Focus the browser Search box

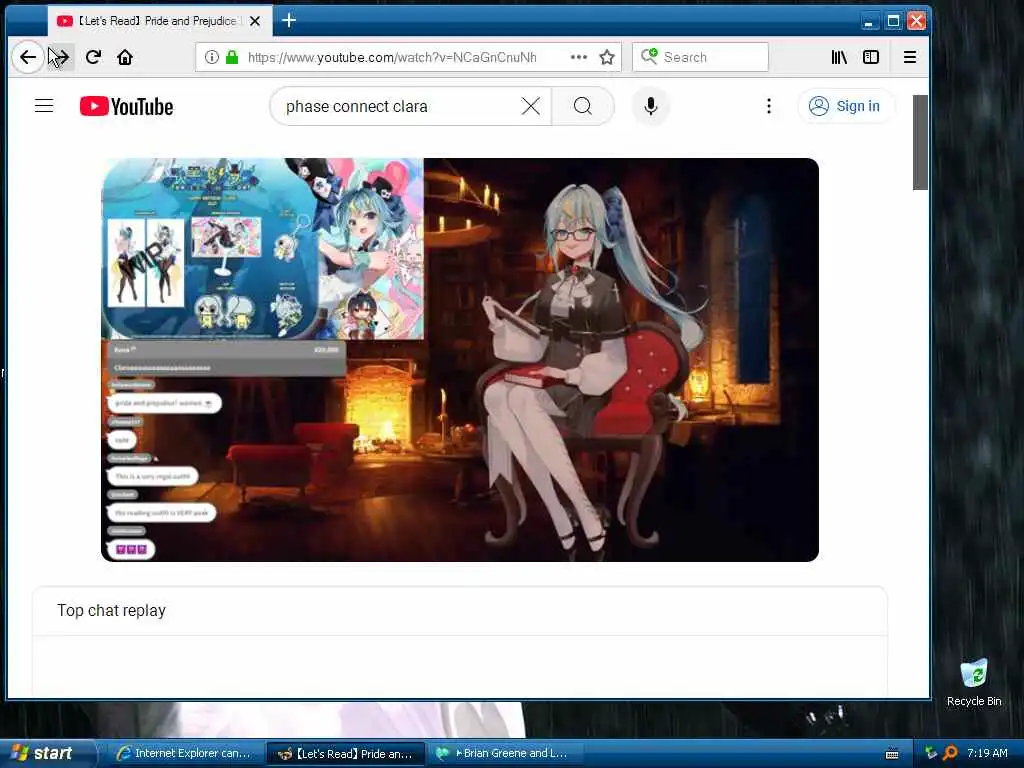(x=700, y=57)
